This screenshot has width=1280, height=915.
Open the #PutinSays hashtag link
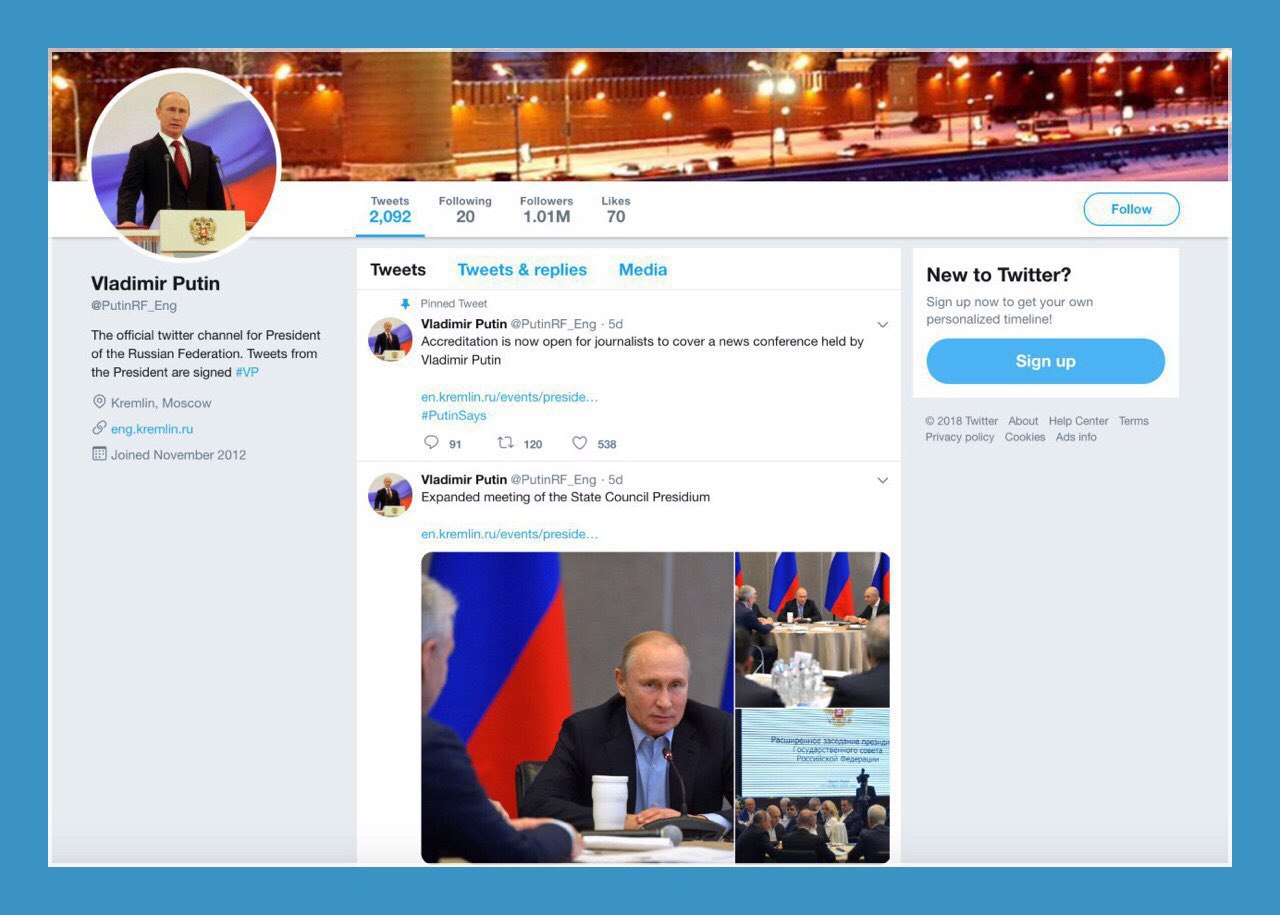tap(454, 415)
